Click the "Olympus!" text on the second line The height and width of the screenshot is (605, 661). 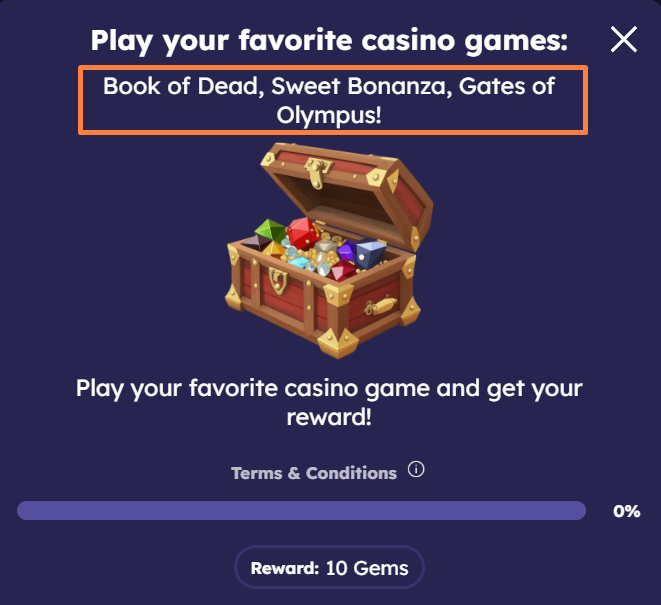coord(330,115)
